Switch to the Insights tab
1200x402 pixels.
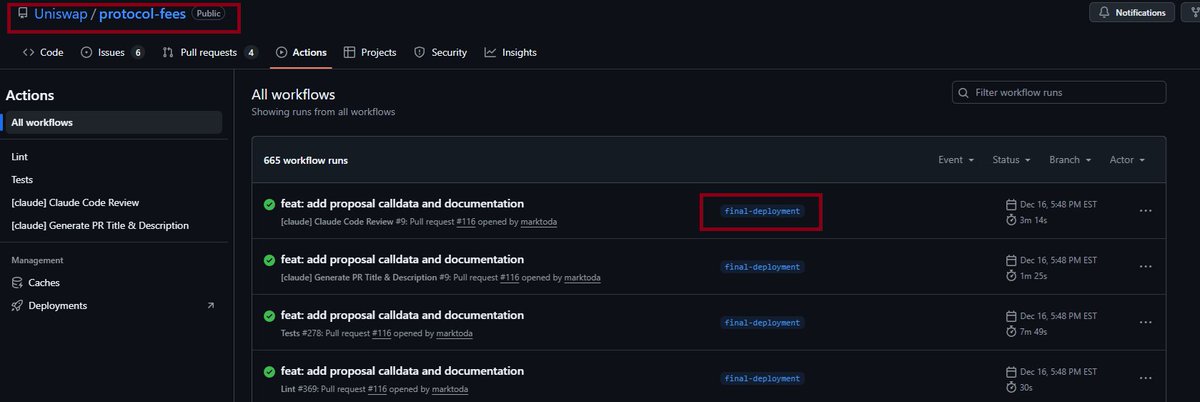[511, 52]
